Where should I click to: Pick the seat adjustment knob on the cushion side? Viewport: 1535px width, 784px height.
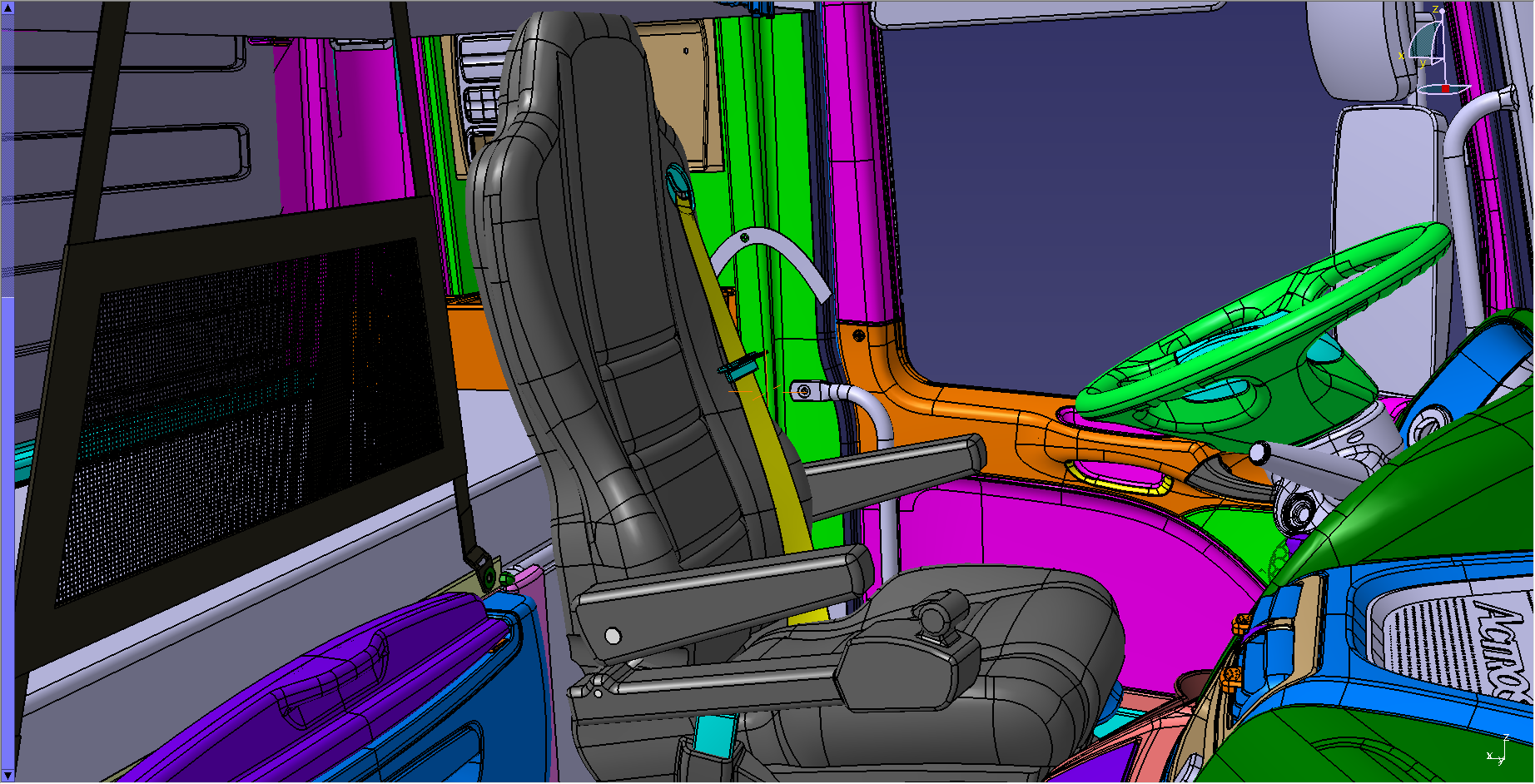939,616
